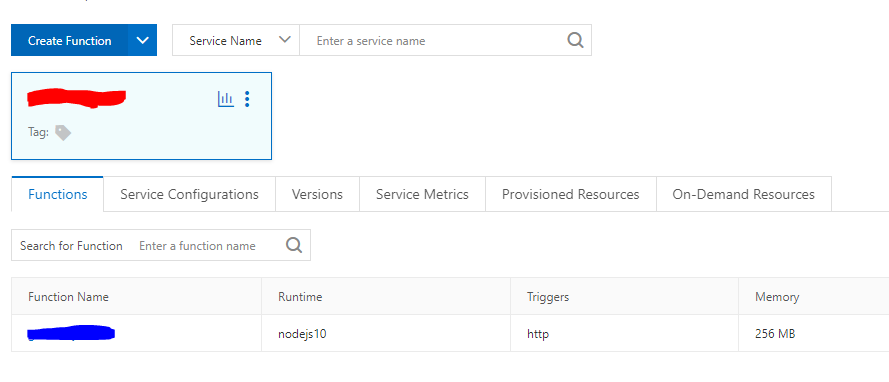Switch to the Service Configurations tab

(189, 194)
